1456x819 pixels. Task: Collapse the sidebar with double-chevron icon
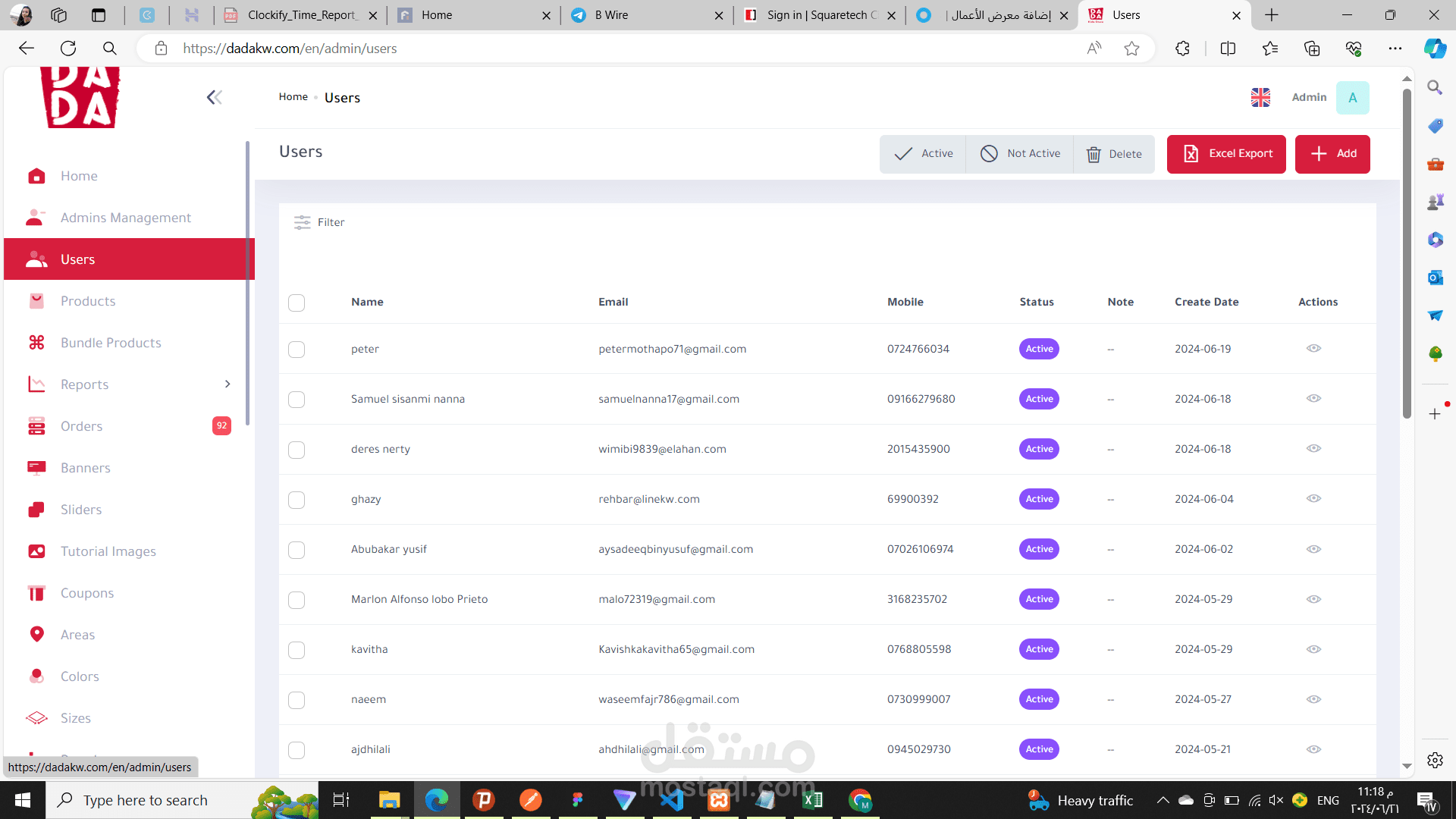pos(215,97)
